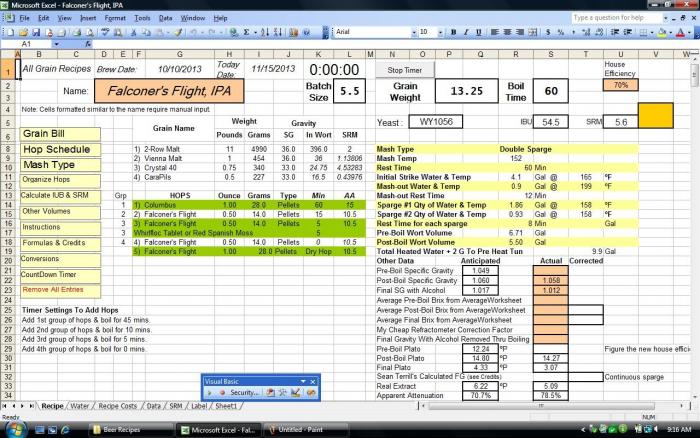
Task: Click the Insert Function fx button
Action: pyautogui.click(x=88, y=44)
